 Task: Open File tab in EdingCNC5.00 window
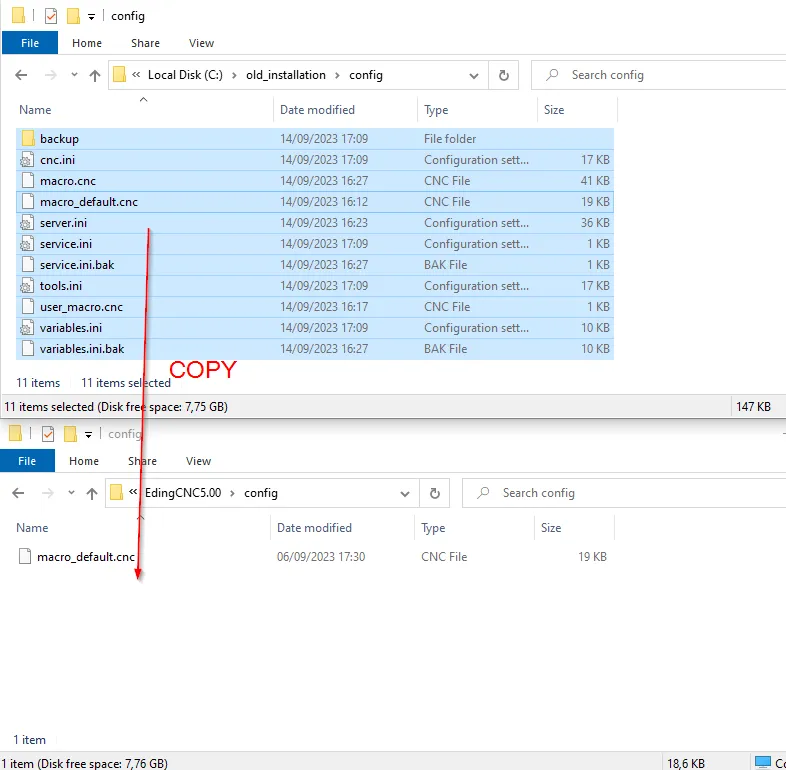point(27,461)
